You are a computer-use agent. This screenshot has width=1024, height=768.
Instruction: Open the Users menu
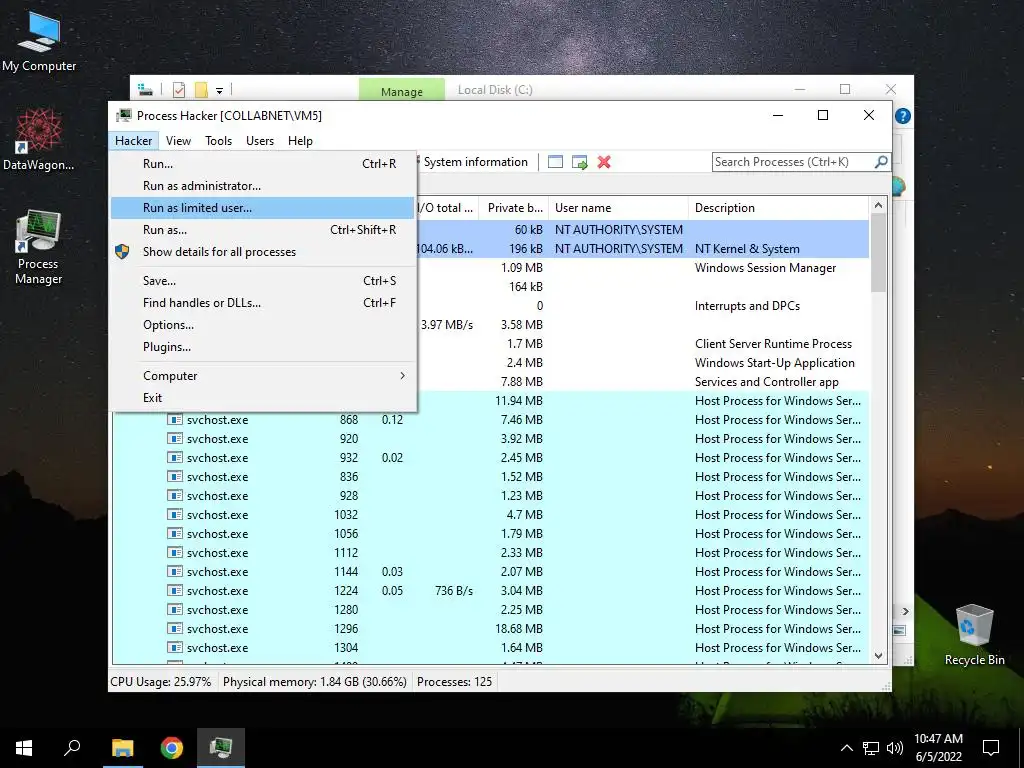point(260,140)
